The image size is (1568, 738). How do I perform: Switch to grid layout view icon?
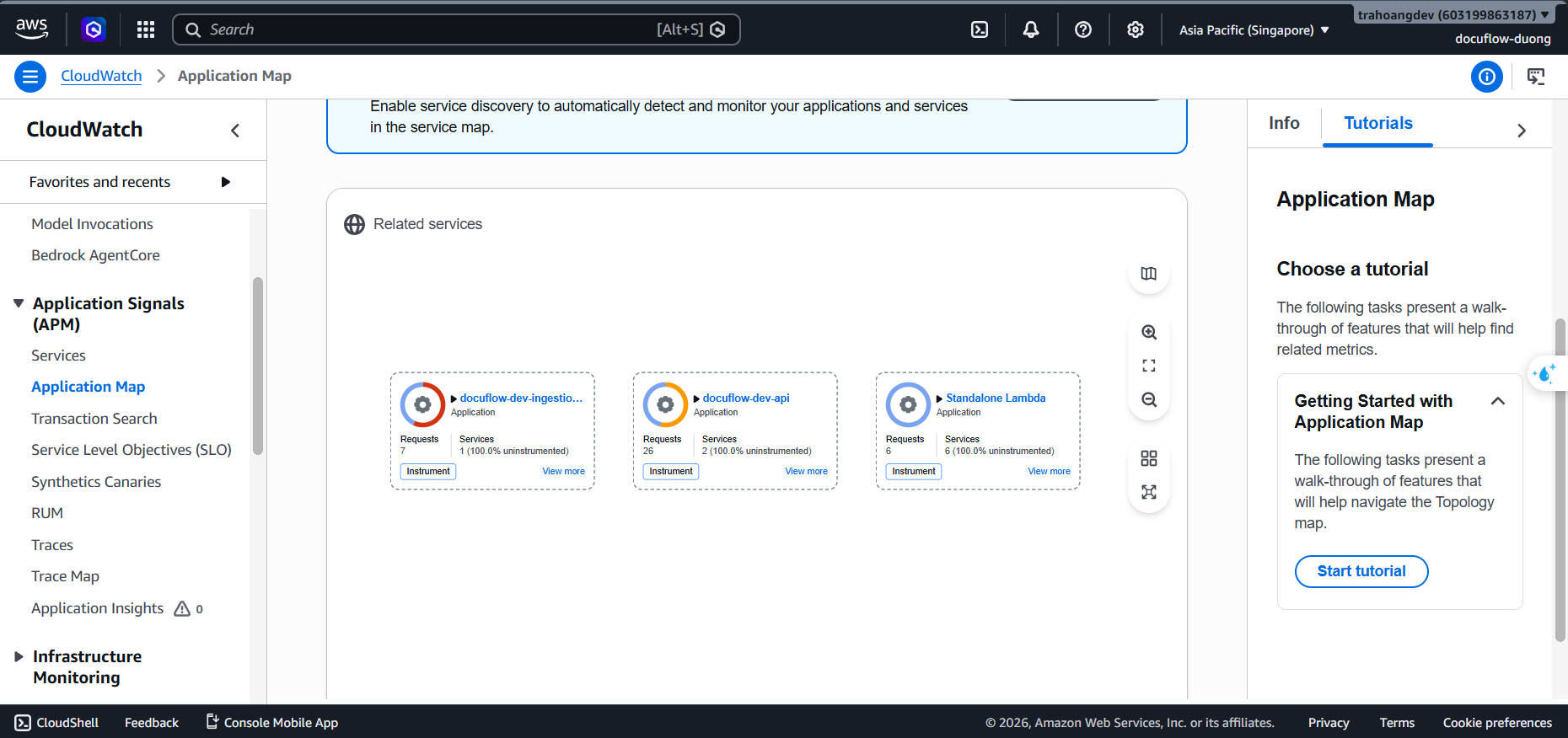pos(1149,458)
